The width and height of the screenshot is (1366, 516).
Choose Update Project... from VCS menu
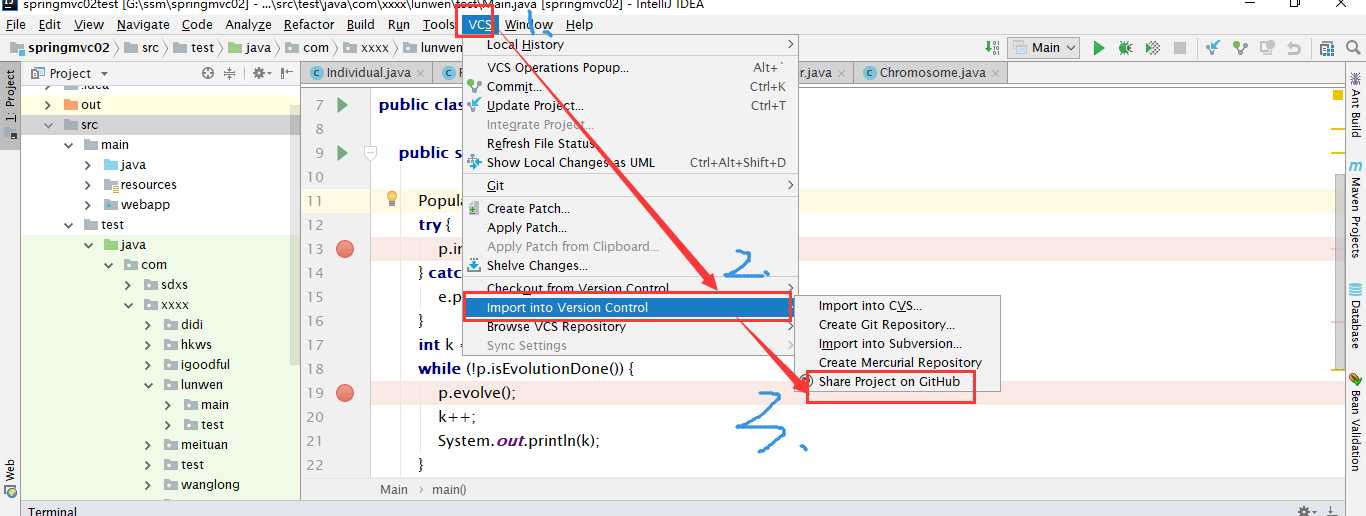(630, 105)
